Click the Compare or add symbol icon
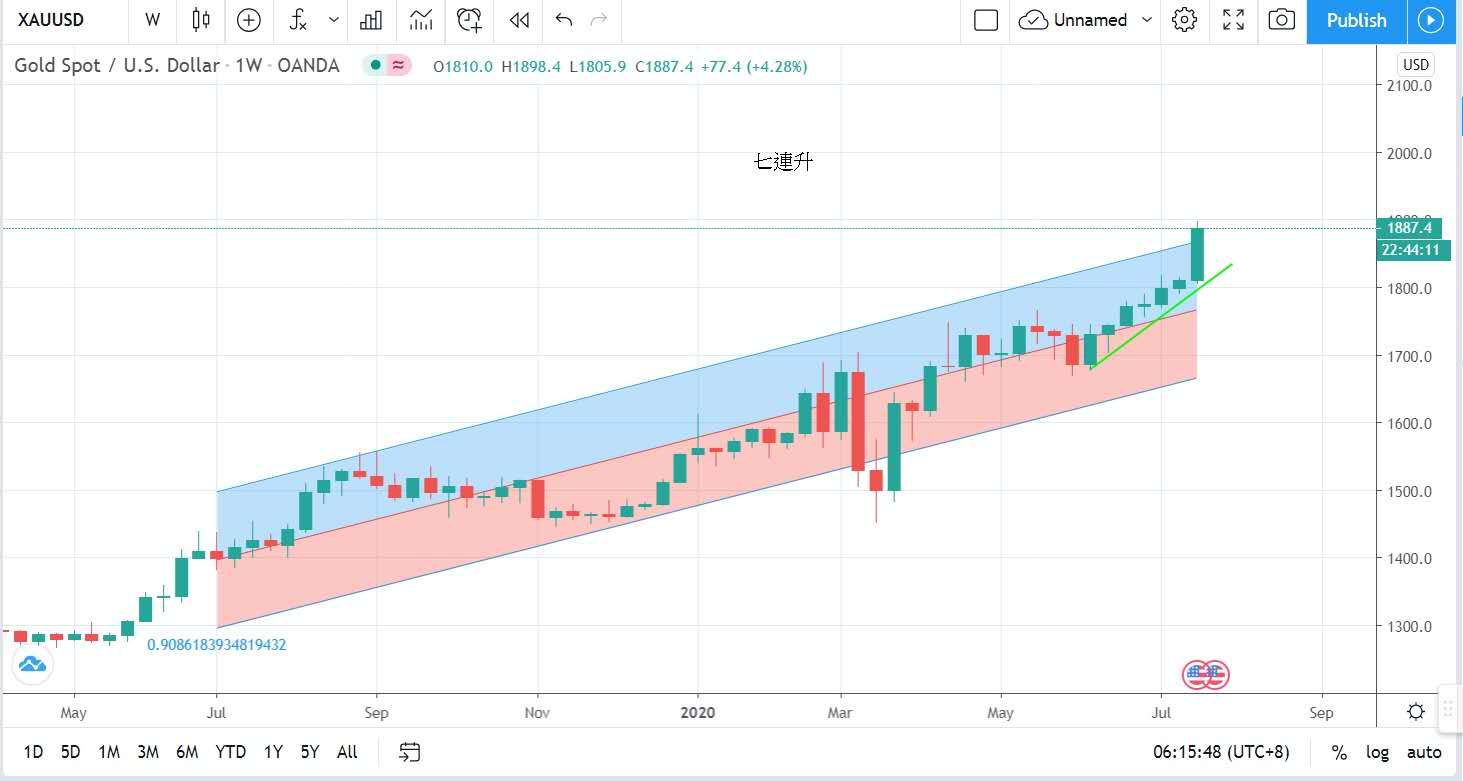This screenshot has height=781, width=1463. click(248, 20)
